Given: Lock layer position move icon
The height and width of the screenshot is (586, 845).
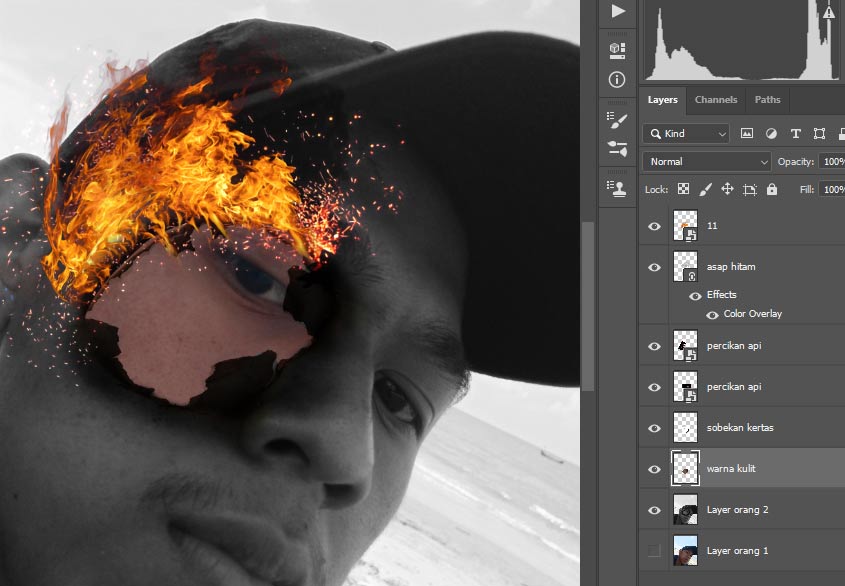Looking at the screenshot, I should point(727,189).
